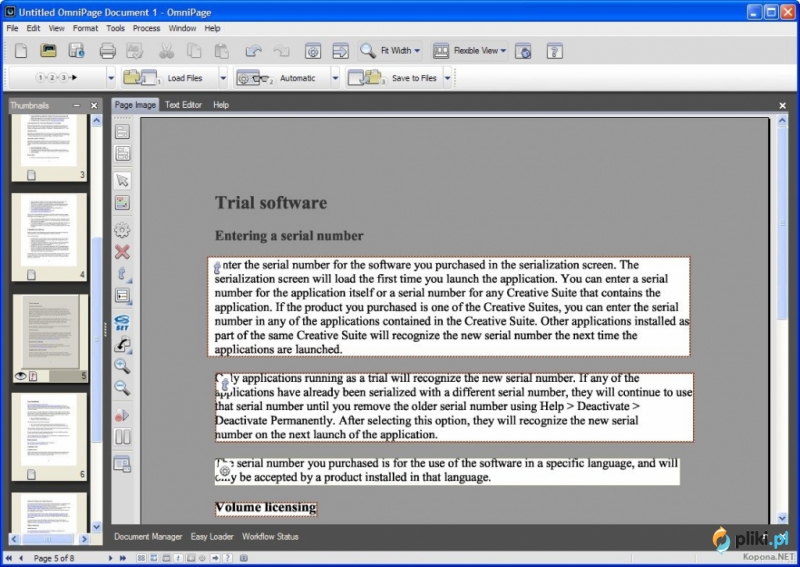Open the Process menu
Viewport: 800px width, 567px height.
click(x=146, y=28)
